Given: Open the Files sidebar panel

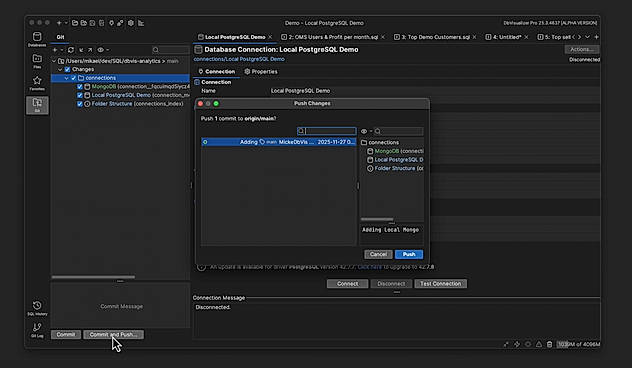Looking at the screenshot, I should tap(37, 61).
